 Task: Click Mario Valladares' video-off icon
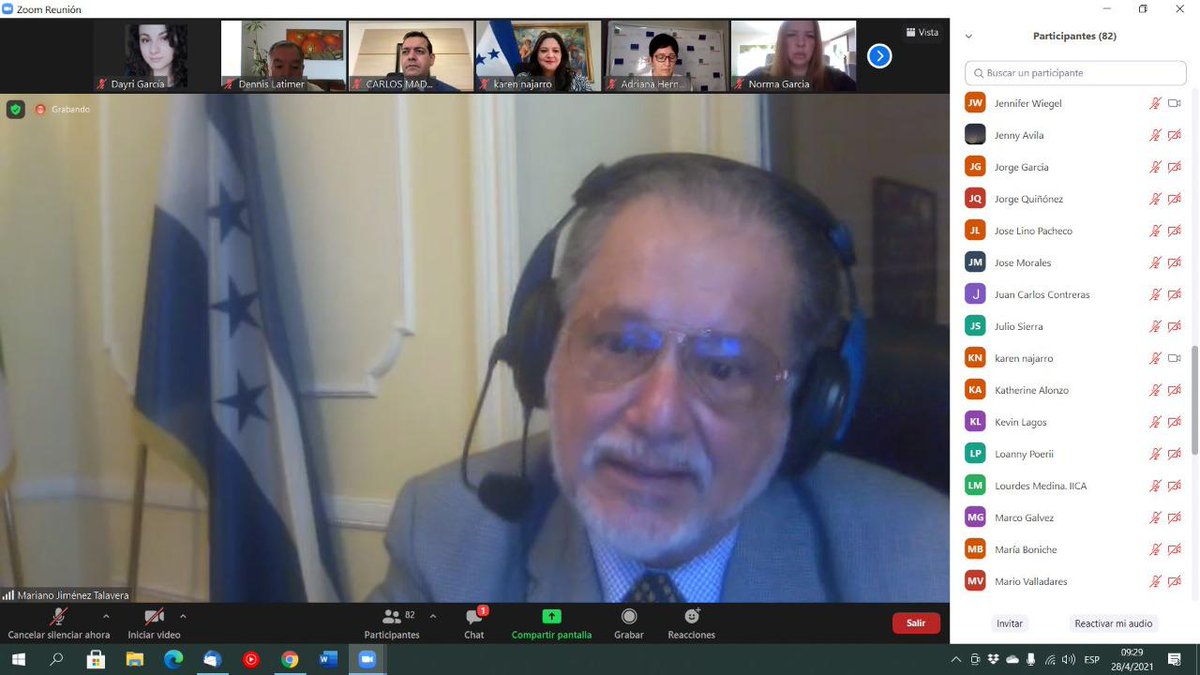[x=1175, y=581]
